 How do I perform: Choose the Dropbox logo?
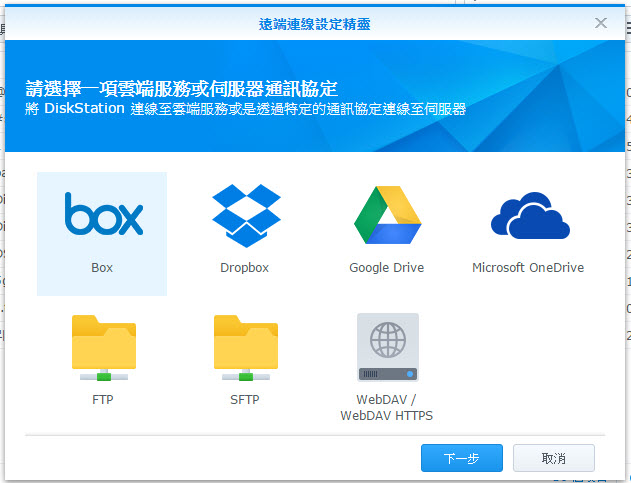pyautogui.click(x=246, y=215)
